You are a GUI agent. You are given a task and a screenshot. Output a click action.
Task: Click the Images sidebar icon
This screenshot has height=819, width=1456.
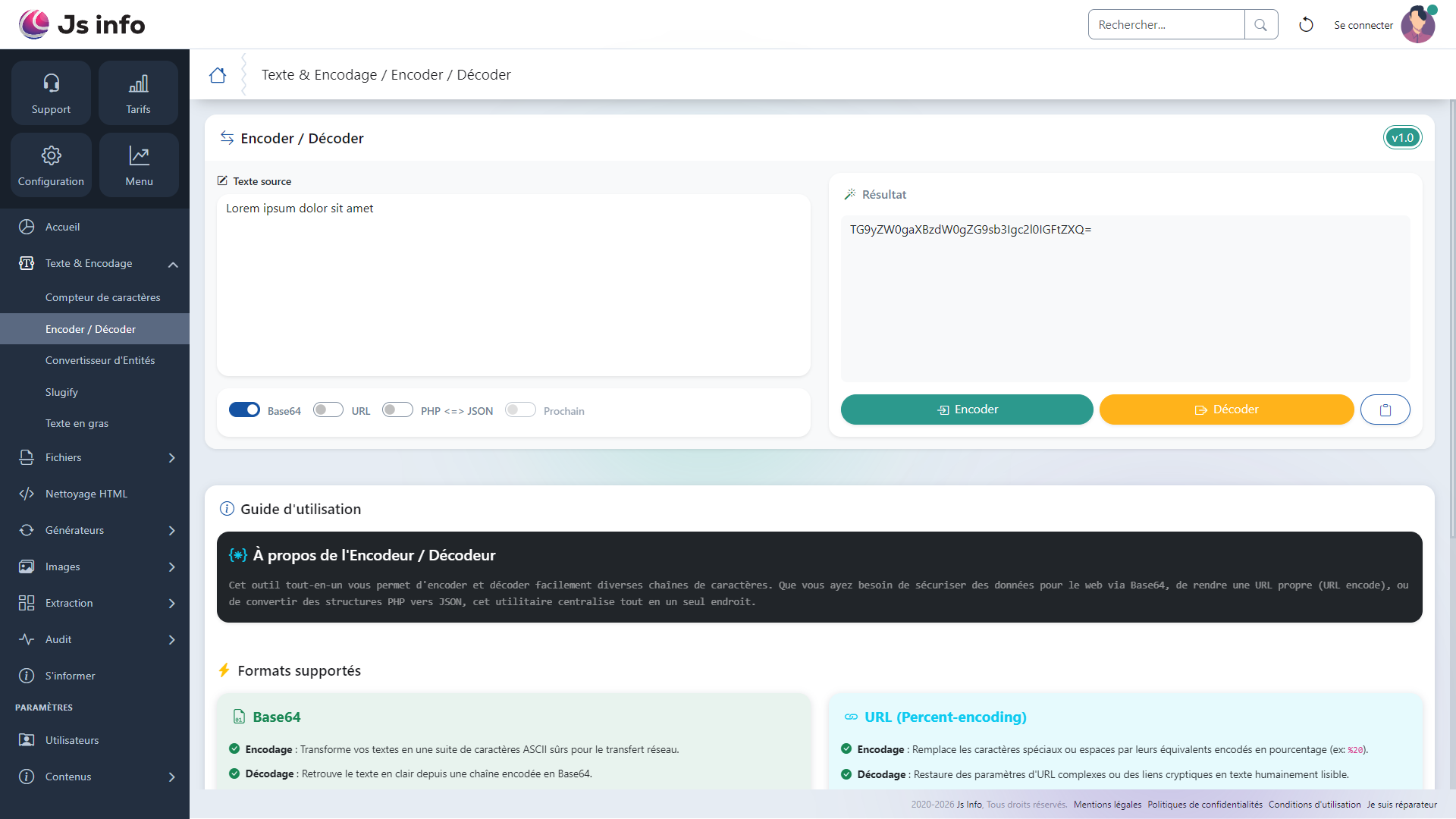point(27,566)
